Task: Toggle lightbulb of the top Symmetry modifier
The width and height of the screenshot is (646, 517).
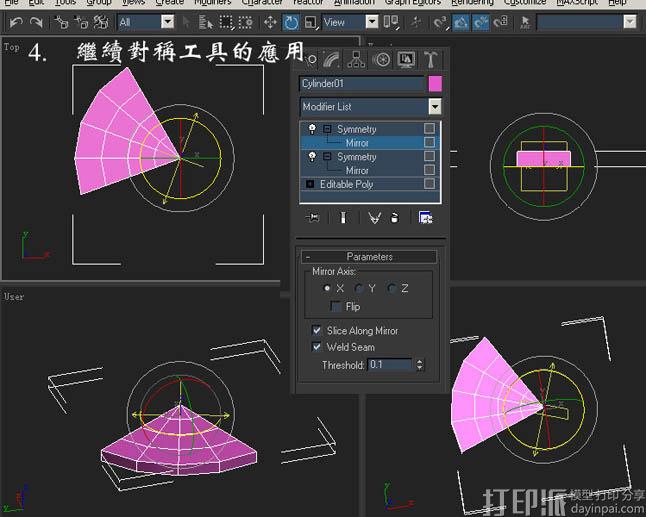Action: tap(310, 129)
